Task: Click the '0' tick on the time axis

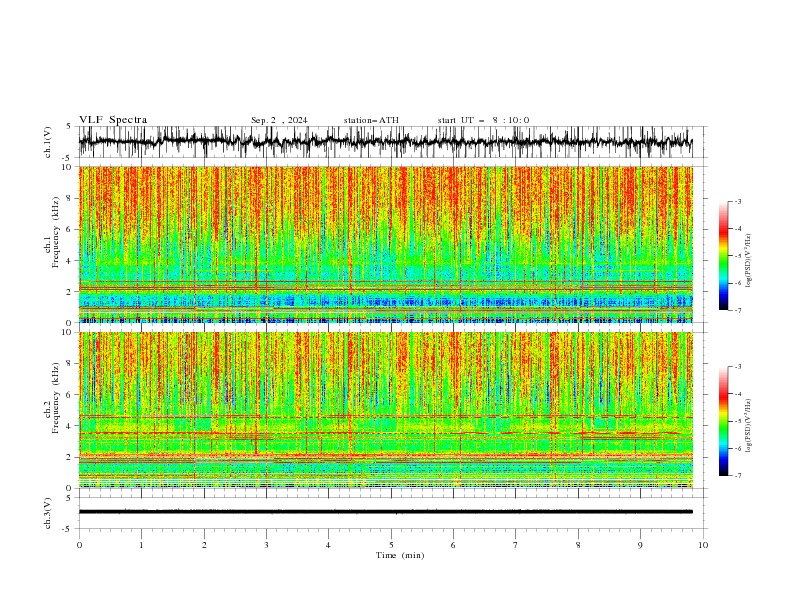Action: (79, 545)
